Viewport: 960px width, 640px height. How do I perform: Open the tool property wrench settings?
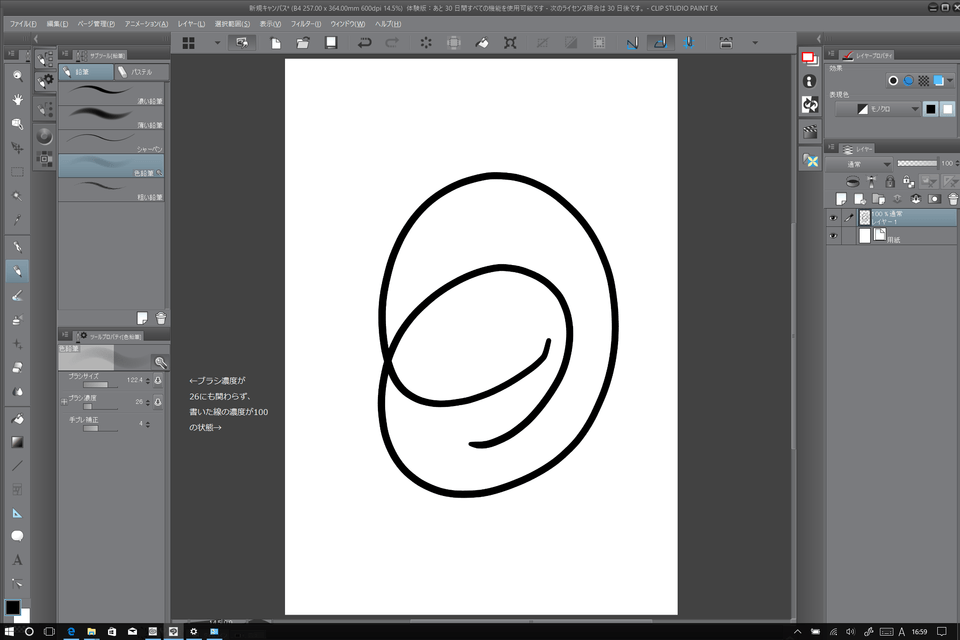click(159, 362)
